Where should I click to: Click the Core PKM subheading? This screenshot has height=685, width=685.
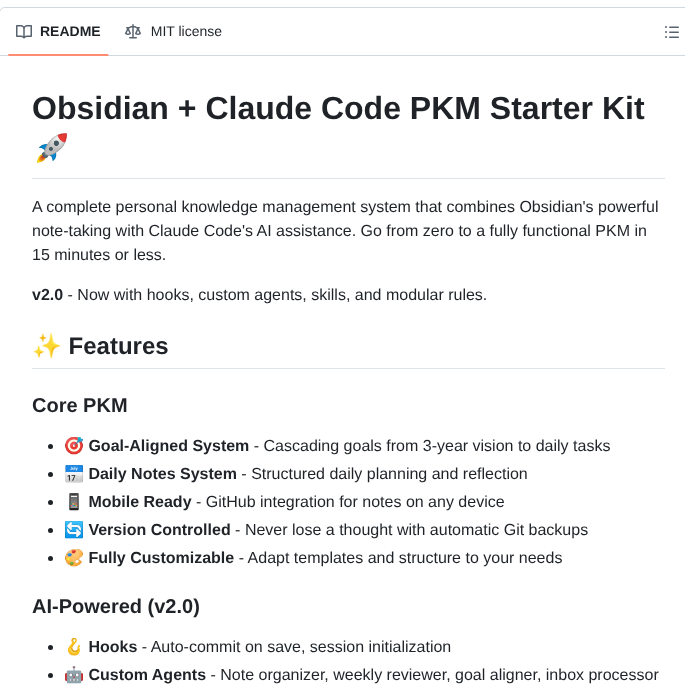80,405
